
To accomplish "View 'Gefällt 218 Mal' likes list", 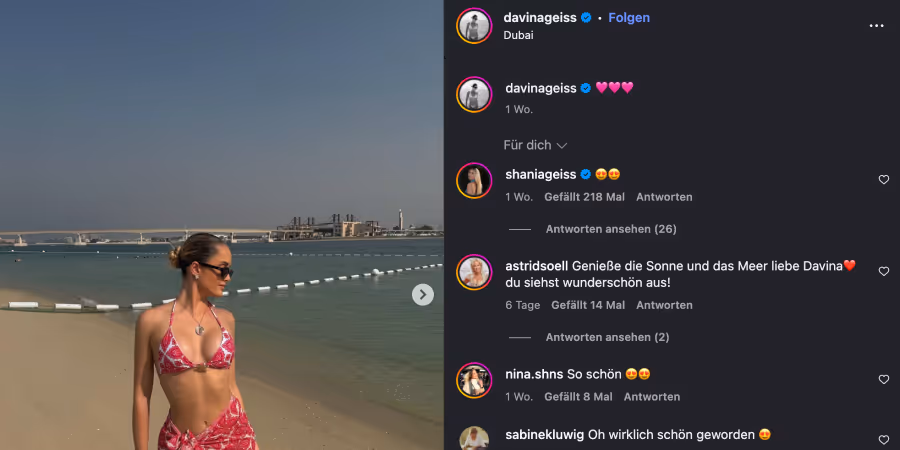I will [584, 197].
